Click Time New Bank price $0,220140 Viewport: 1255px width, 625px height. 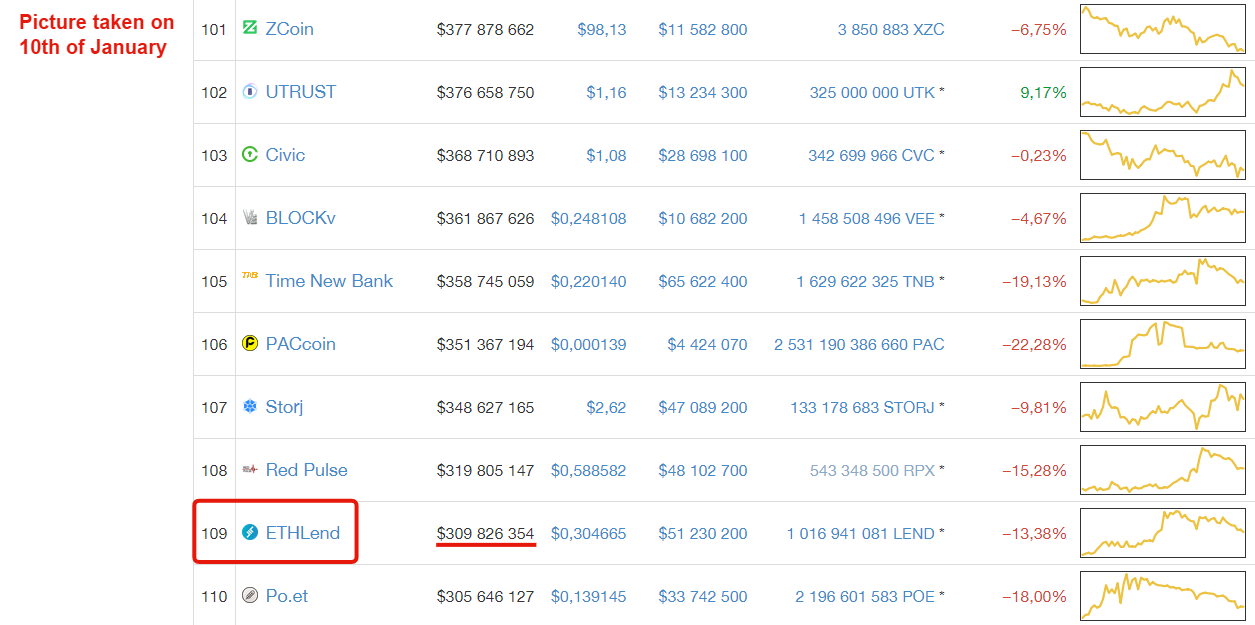589,282
